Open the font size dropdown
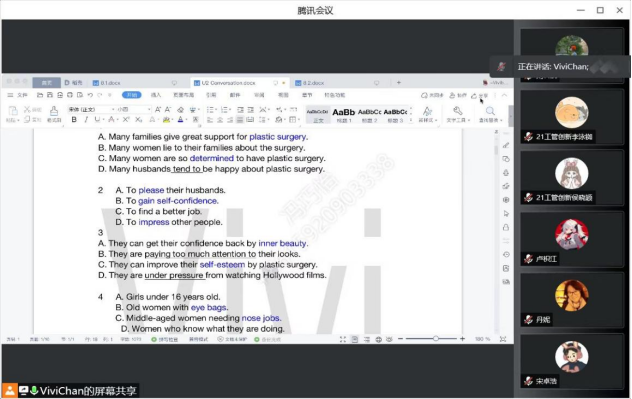Image resolution: width=632 pixels, height=399 pixels. click(x=134, y=109)
